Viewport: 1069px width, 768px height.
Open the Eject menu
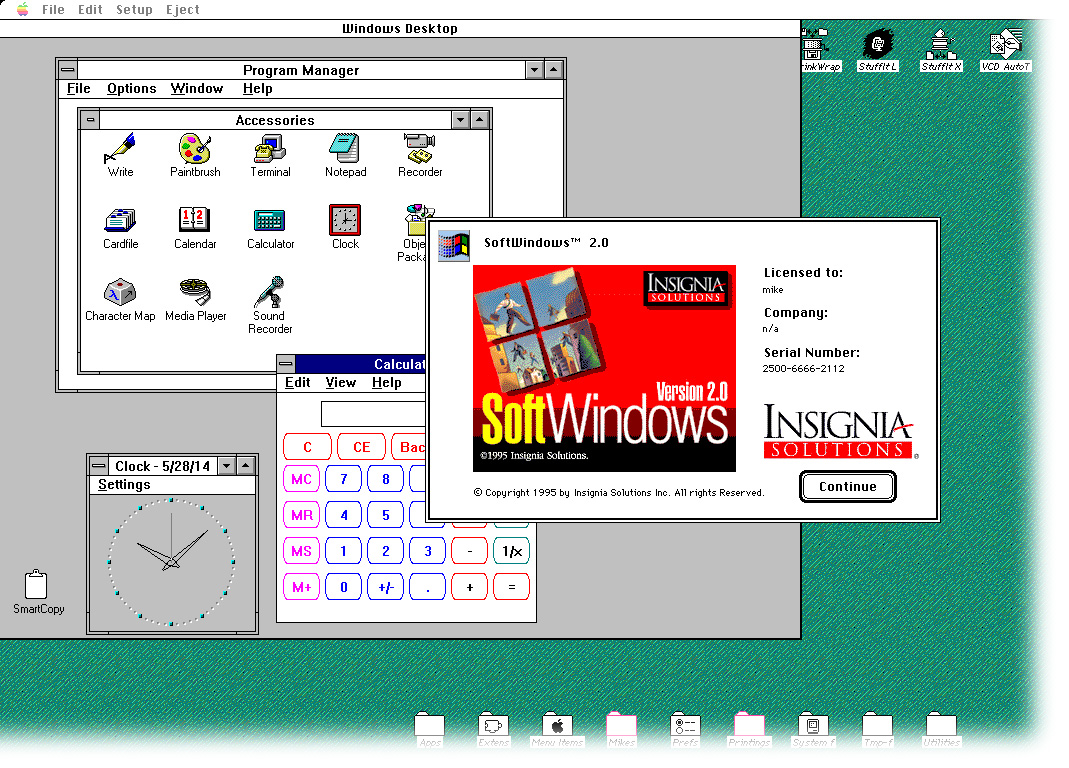183,10
